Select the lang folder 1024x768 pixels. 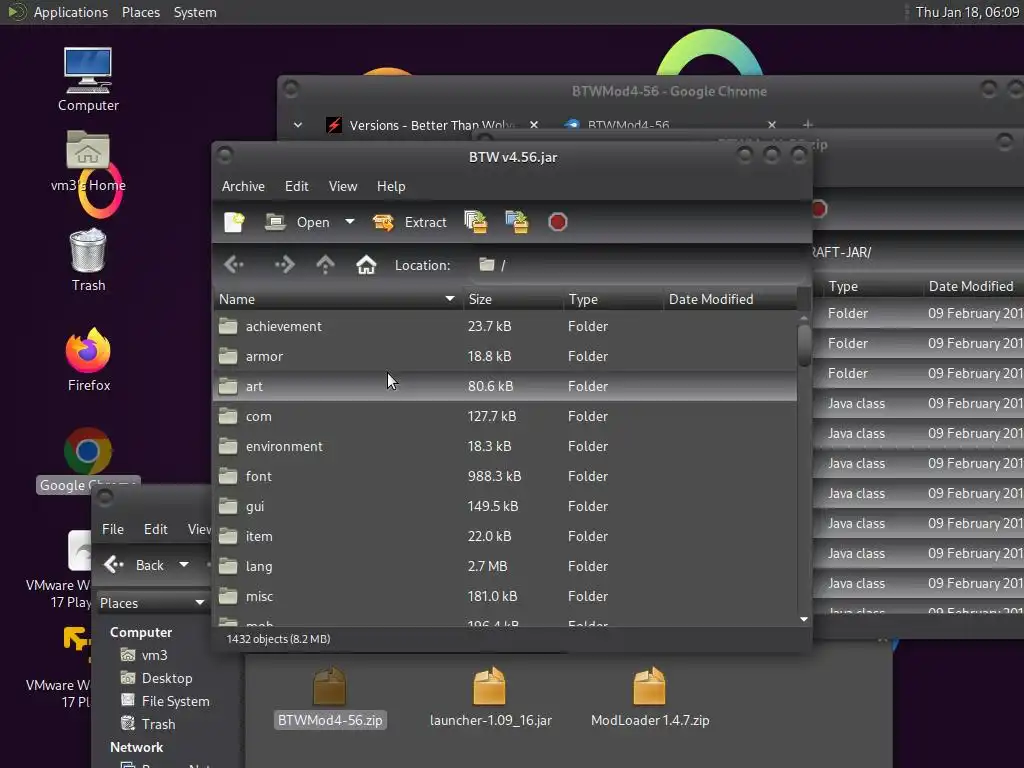point(505,566)
